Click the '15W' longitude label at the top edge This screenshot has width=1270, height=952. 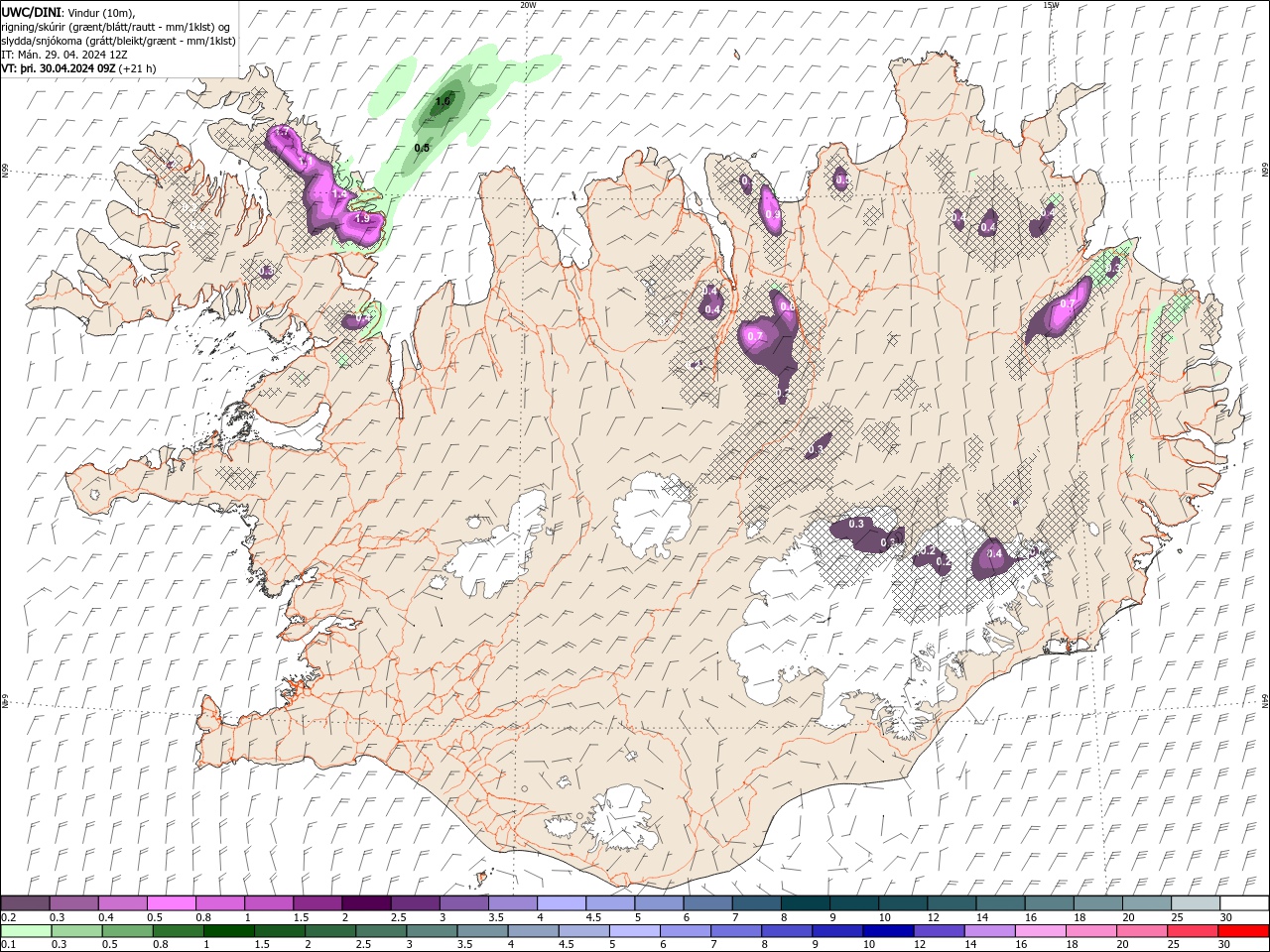(x=1052, y=5)
